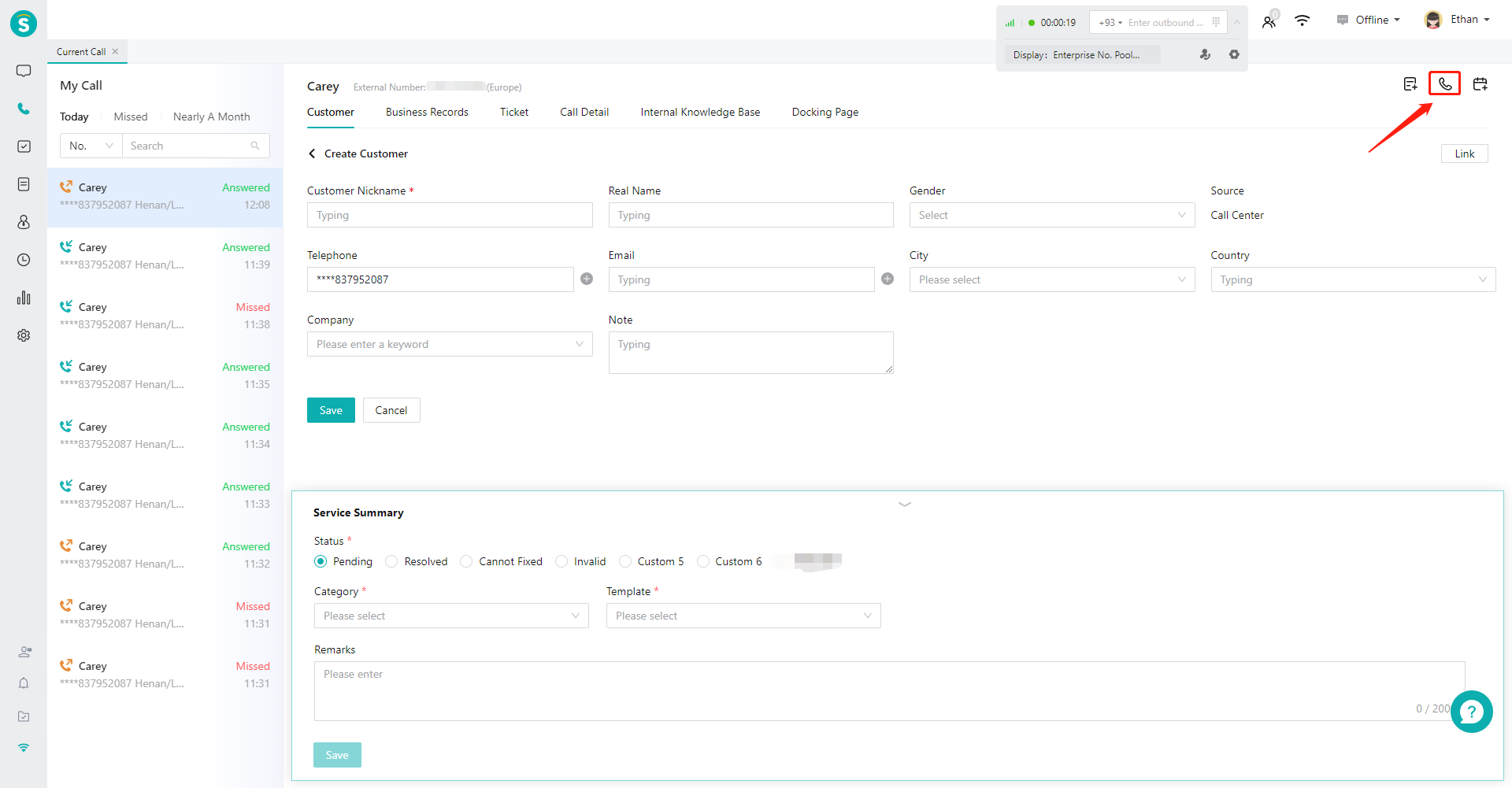This screenshot has height=788, width=1512.
Task: Open the chat conversations sidebar icon
Action: pyautogui.click(x=24, y=71)
